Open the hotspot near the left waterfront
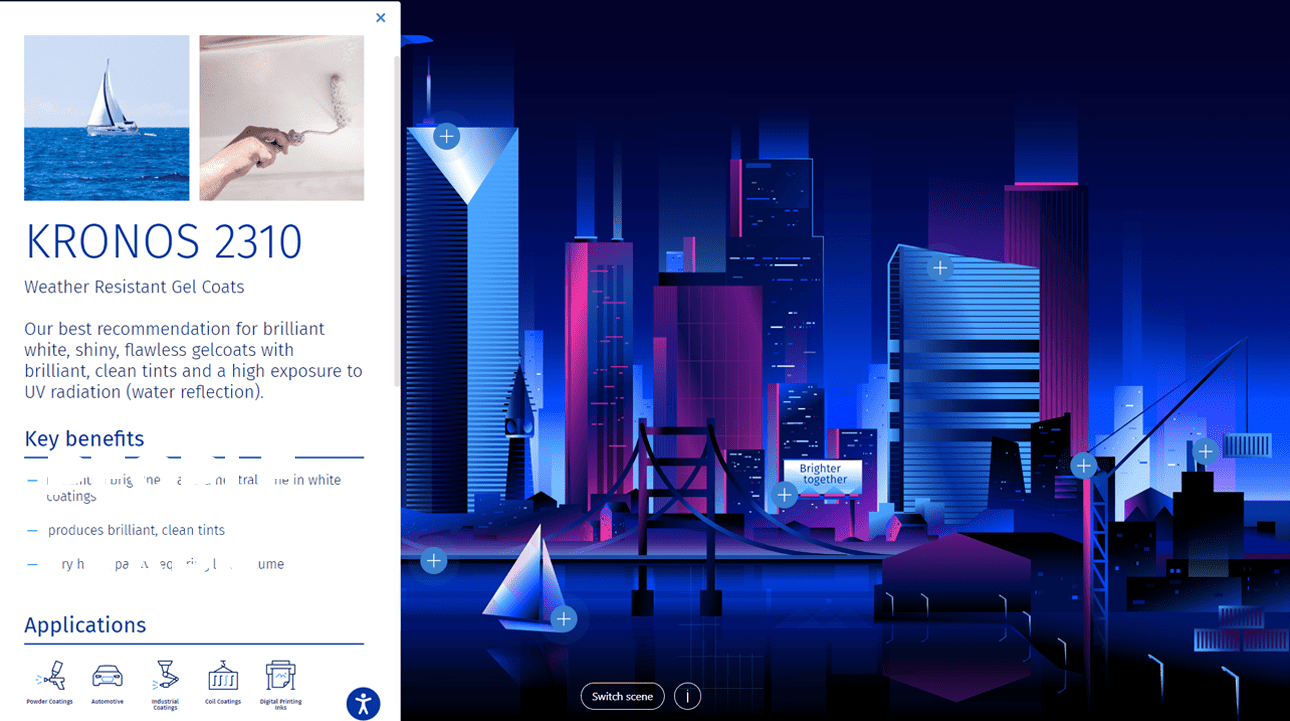Image resolution: width=1290 pixels, height=721 pixels. point(434,560)
